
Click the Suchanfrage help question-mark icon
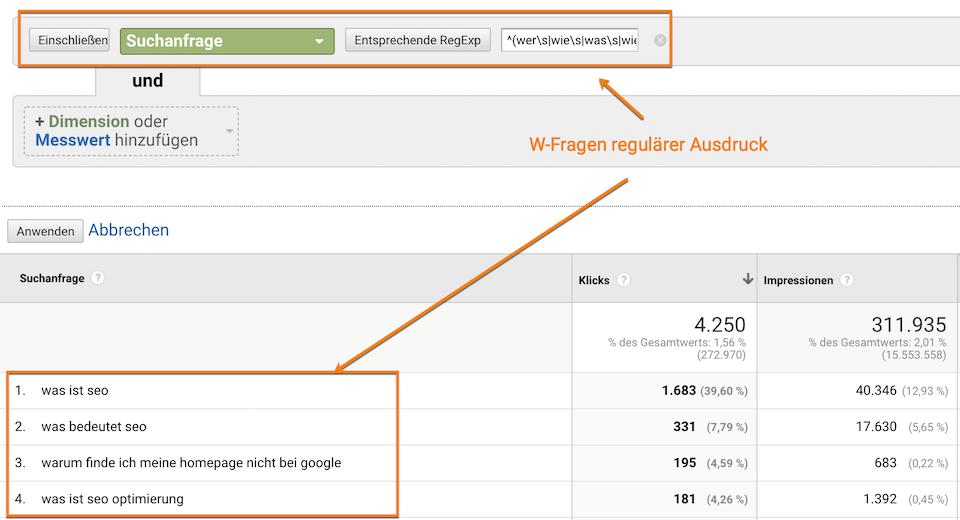point(97,278)
